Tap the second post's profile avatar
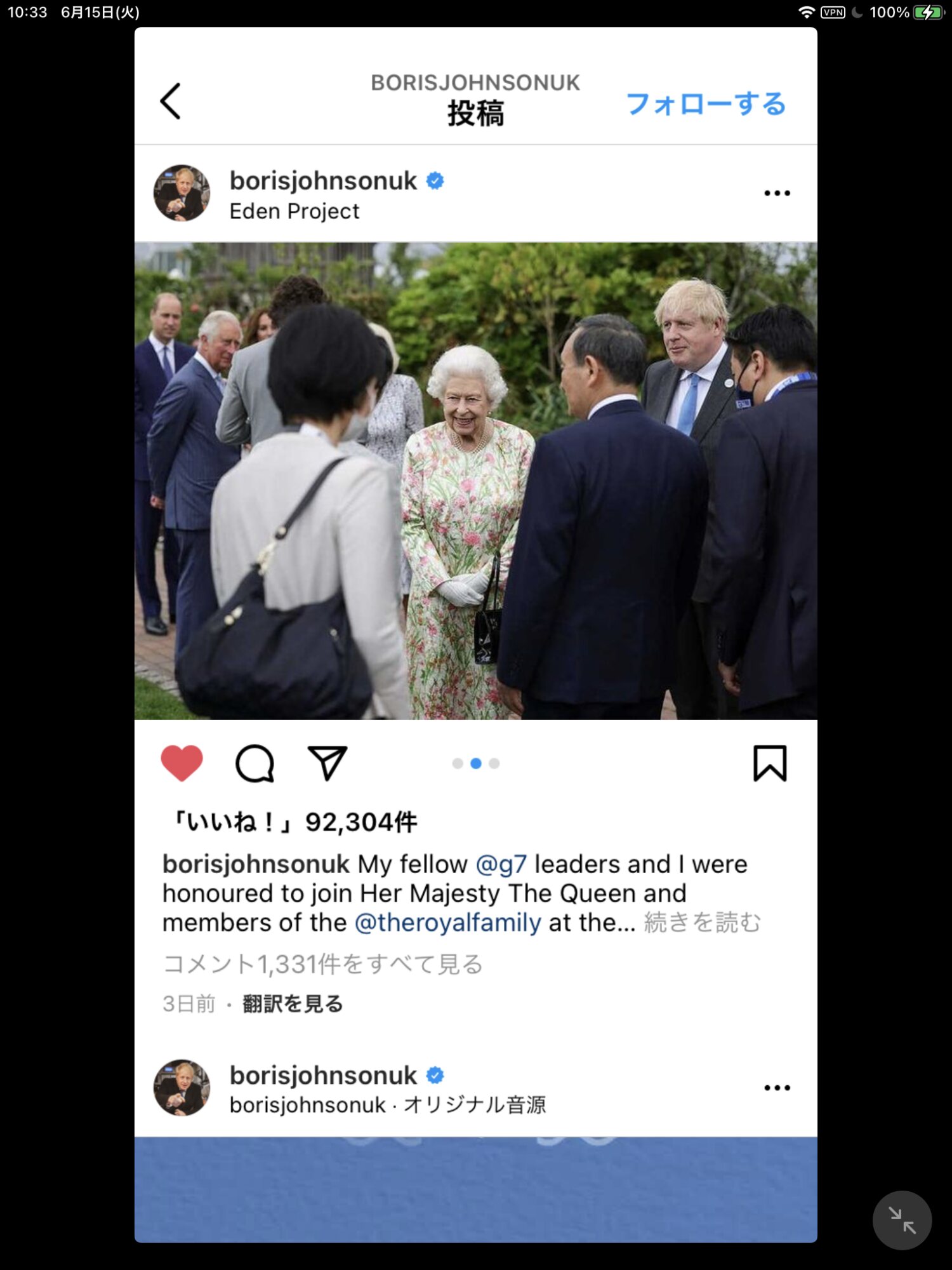The width and height of the screenshot is (952, 1270). point(182,1088)
